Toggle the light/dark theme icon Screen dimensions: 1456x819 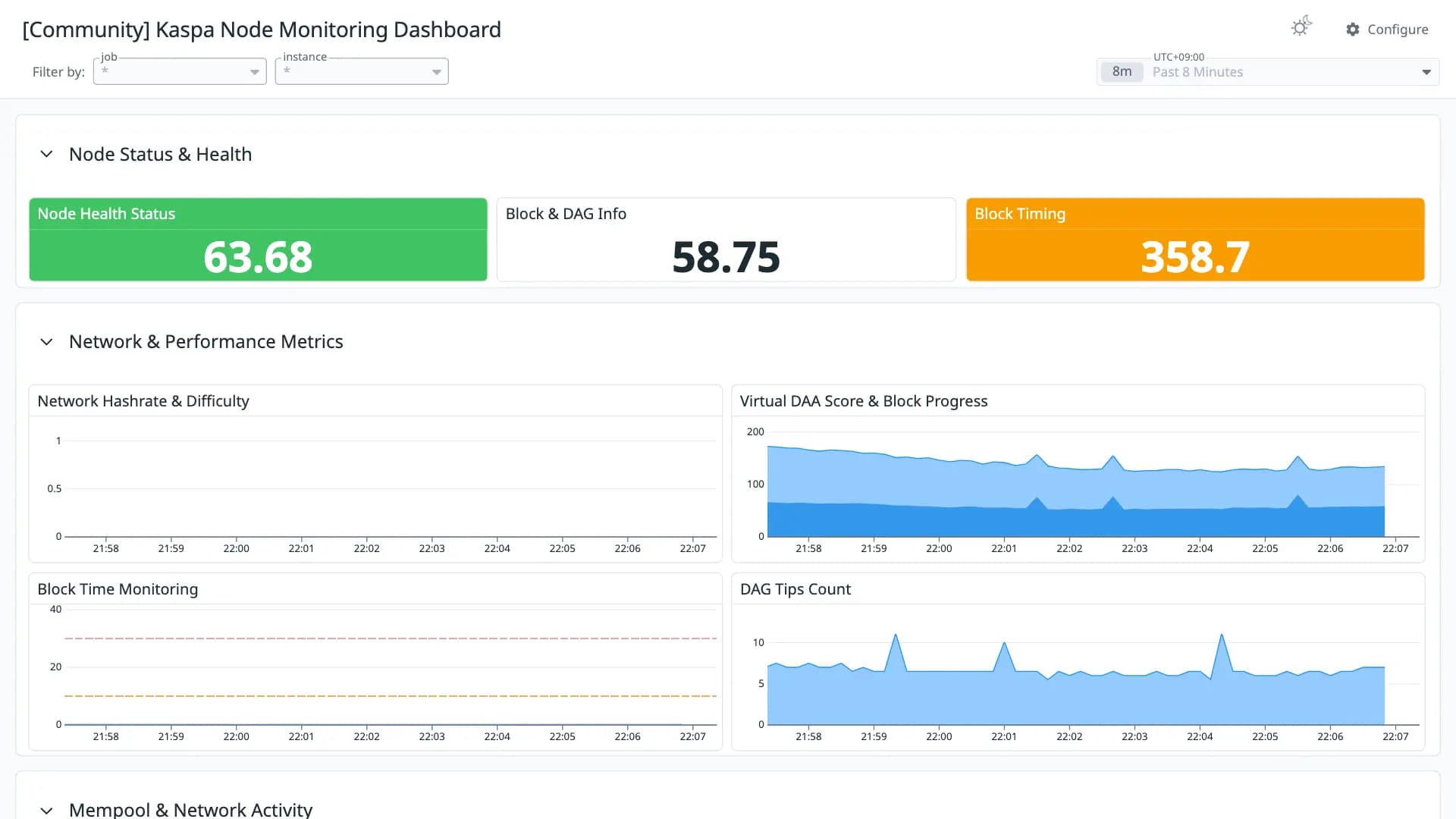1301,27
